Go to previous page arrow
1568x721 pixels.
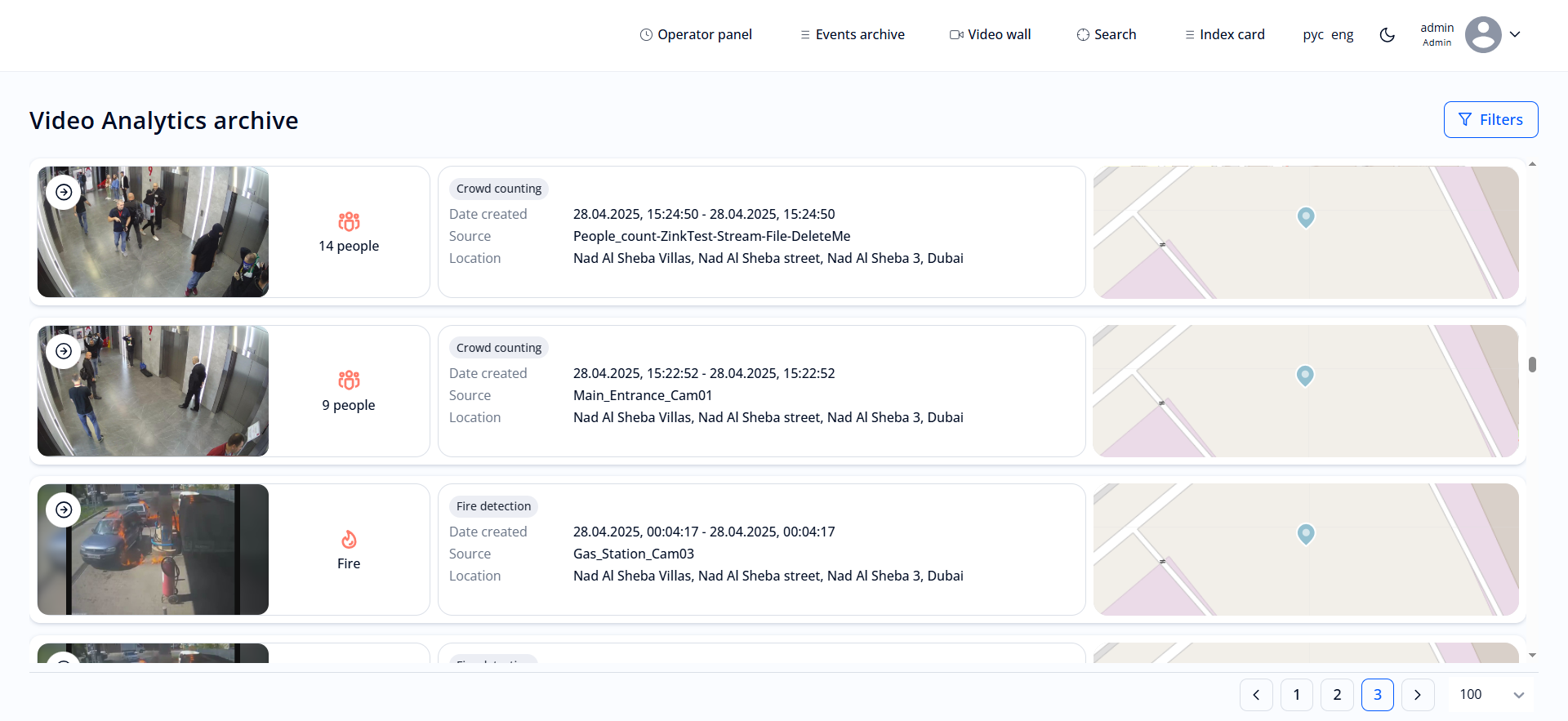click(1256, 695)
